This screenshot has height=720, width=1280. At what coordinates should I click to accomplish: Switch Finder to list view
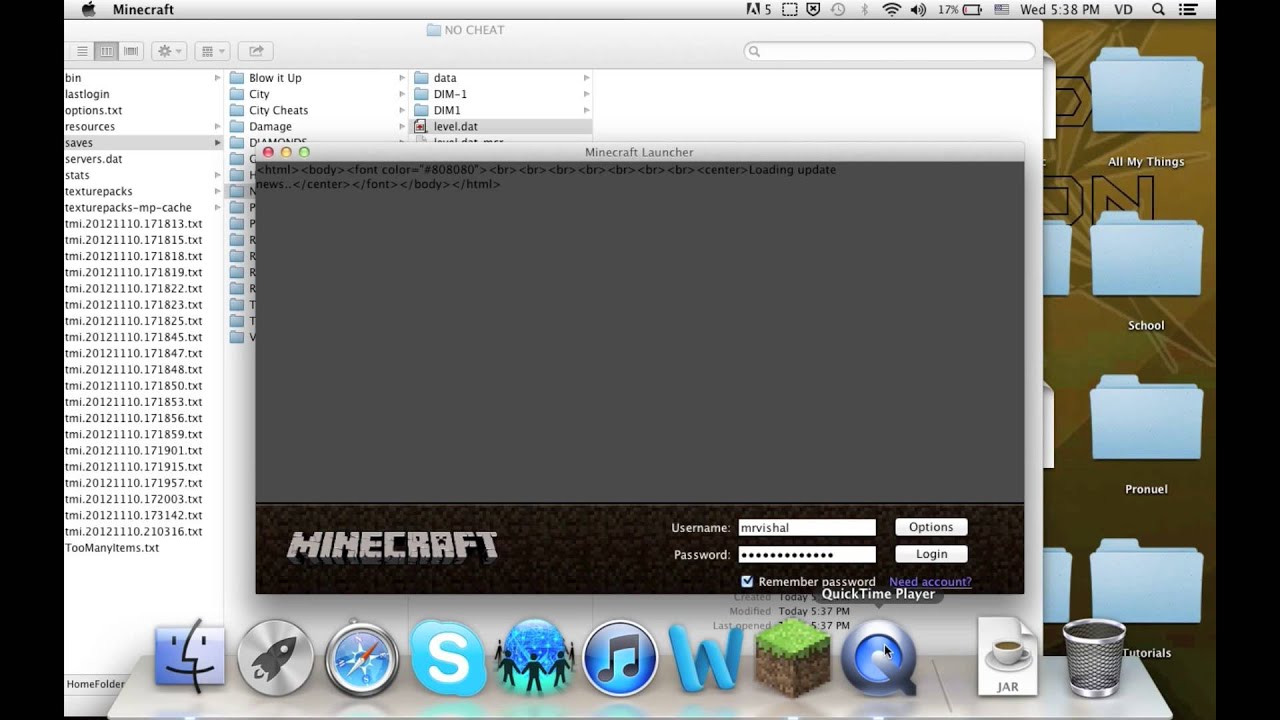pos(82,50)
